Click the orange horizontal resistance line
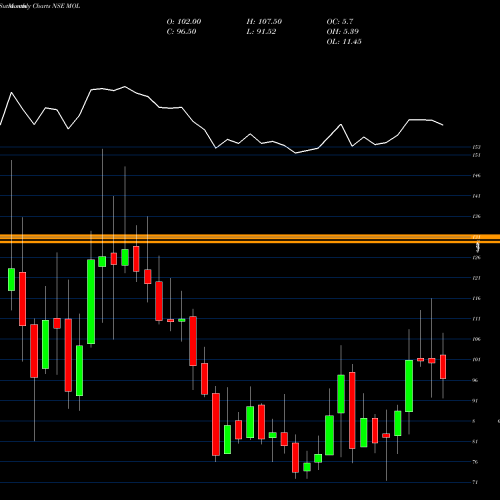This screenshot has height=500, width=500. tap(250, 239)
